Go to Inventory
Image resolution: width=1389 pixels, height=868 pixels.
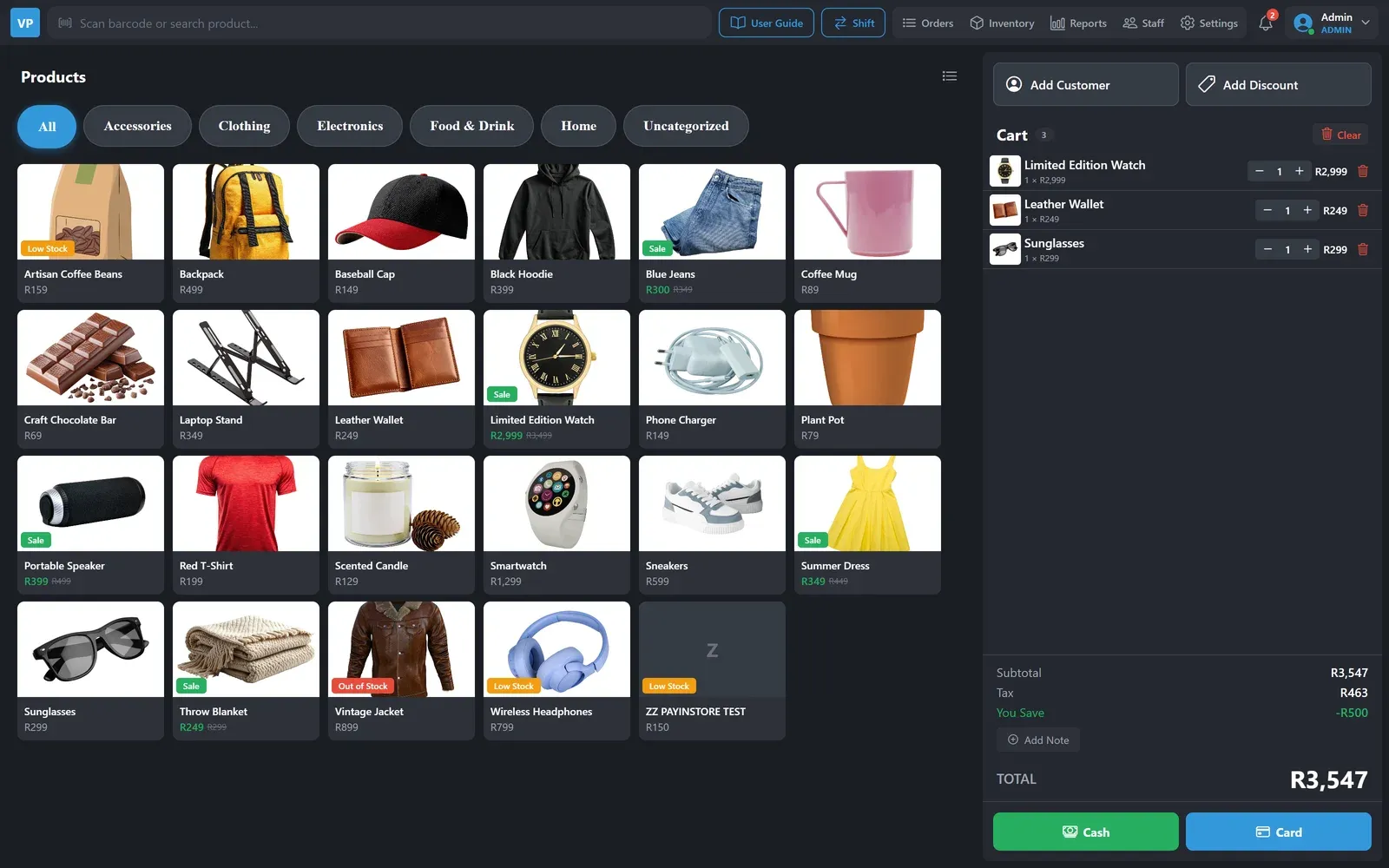tap(1002, 23)
